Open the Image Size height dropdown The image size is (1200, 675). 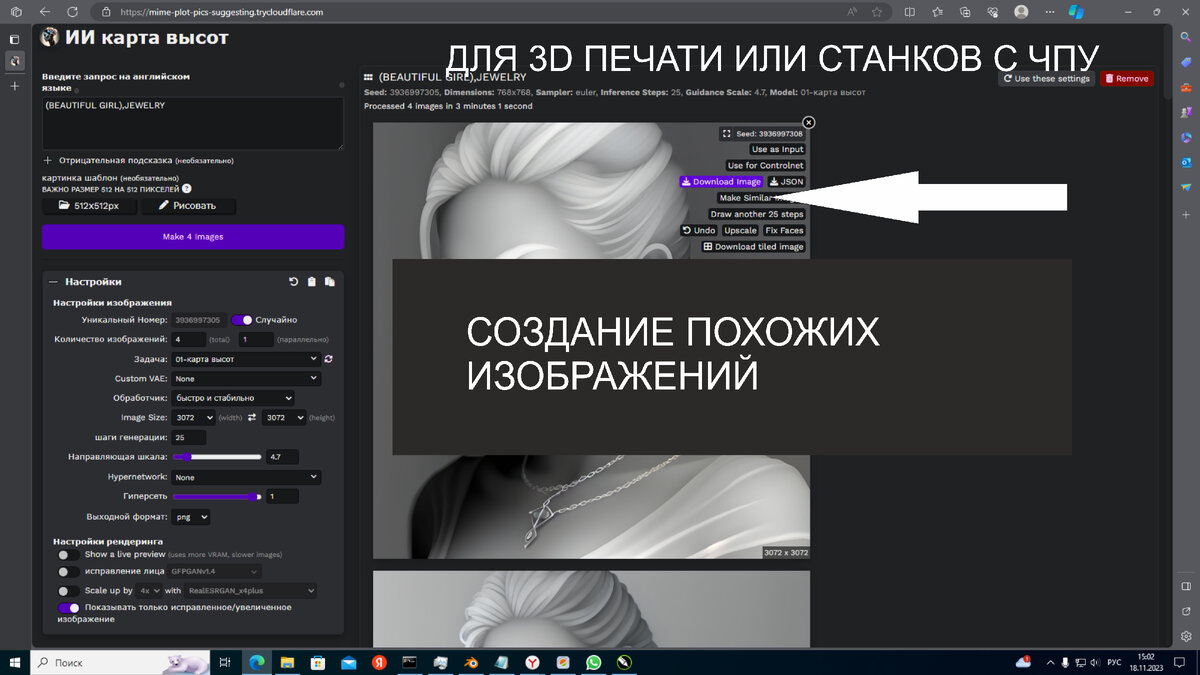[x=283, y=417]
